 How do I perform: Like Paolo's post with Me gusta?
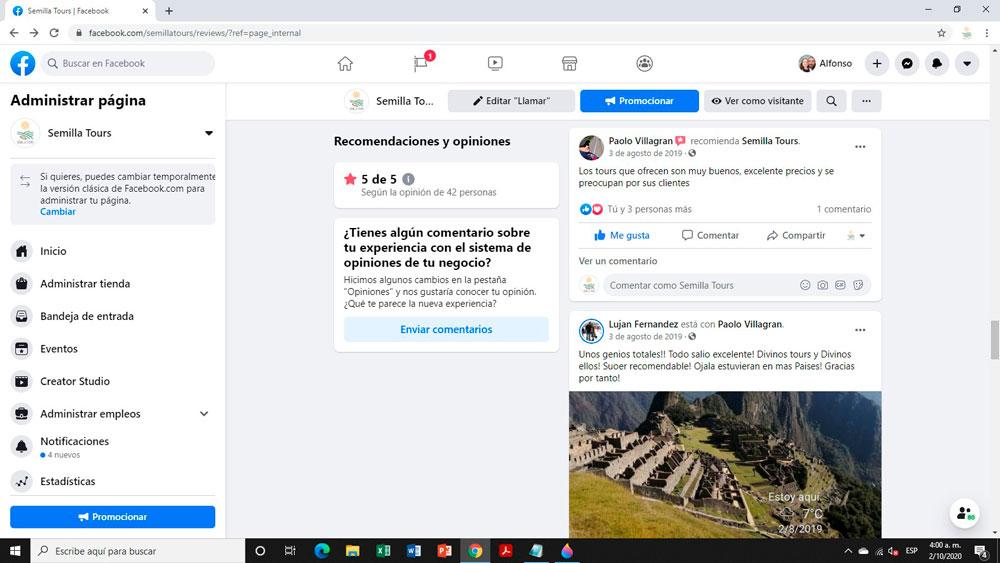pos(622,235)
